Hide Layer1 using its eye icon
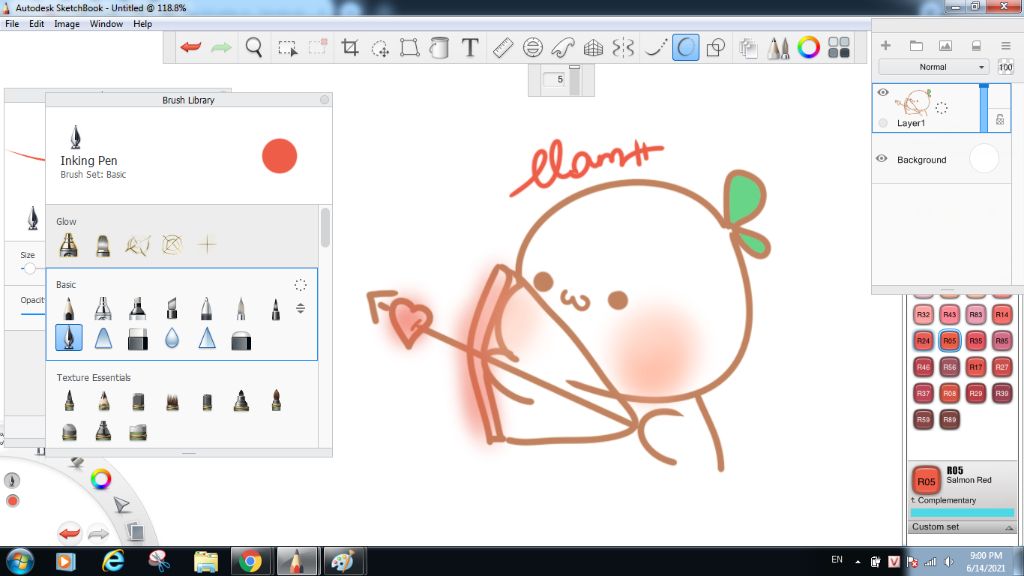Image resolution: width=1024 pixels, height=576 pixels. [883, 93]
